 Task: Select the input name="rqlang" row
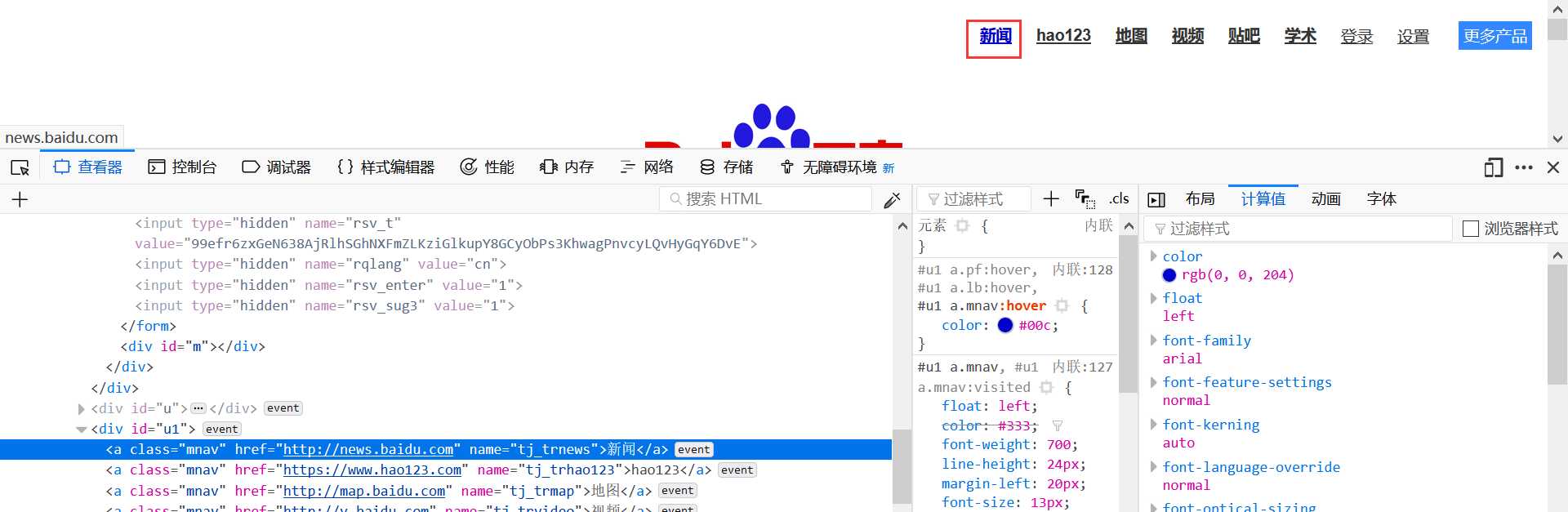(x=445, y=264)
